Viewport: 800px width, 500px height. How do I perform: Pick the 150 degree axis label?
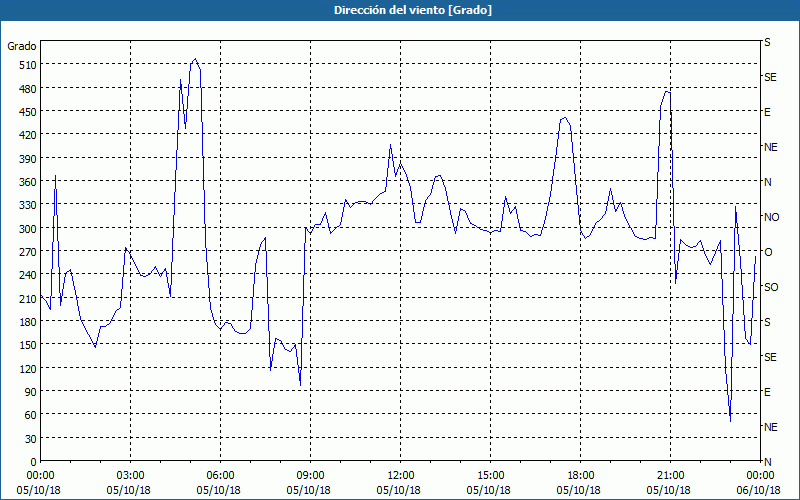[x=29, y=345]
